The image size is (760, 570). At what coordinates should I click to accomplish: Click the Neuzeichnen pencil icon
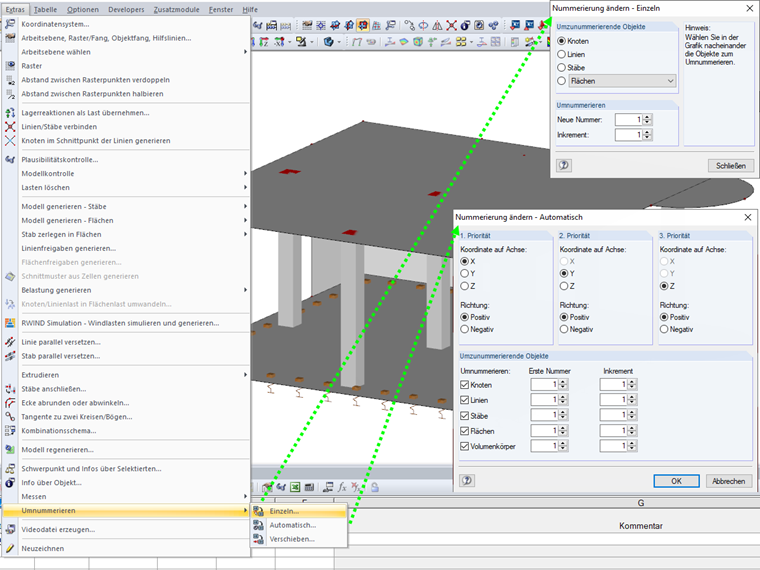coord(10,548)
